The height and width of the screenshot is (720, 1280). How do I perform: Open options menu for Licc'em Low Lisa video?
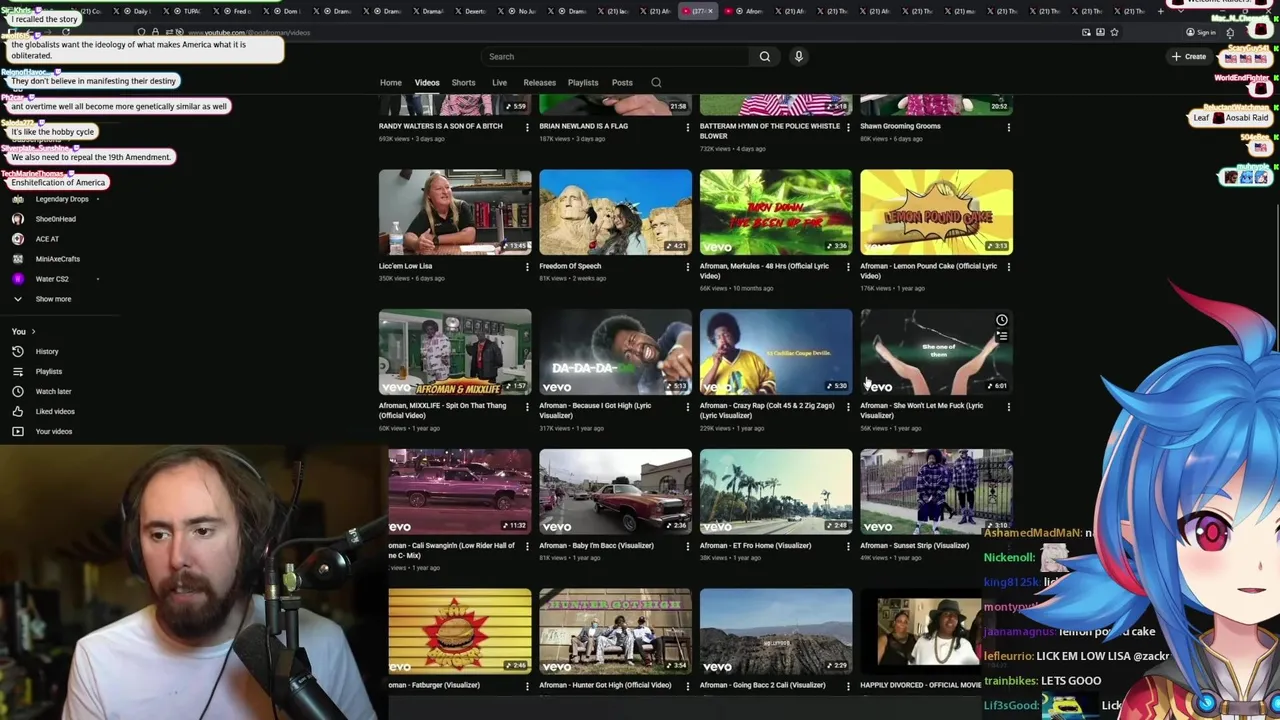pyautogui.click(x=527, y=267)
